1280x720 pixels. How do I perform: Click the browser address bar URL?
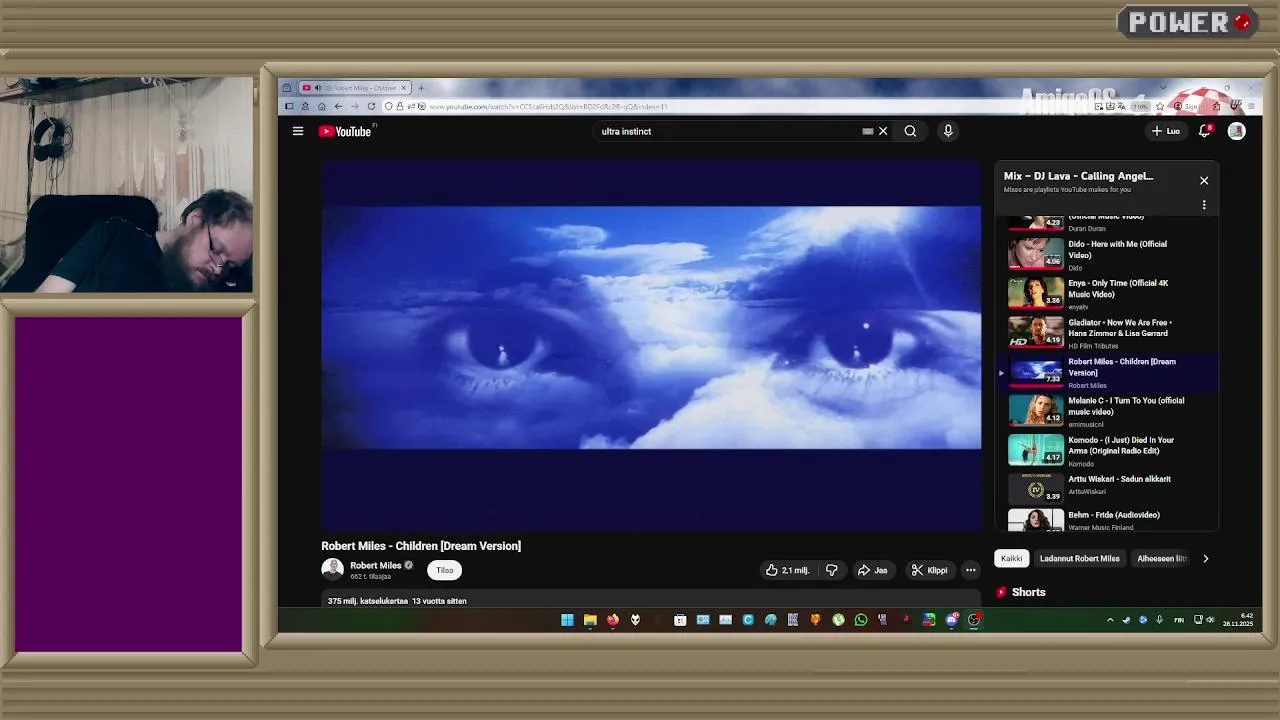(x=548, y=106)
